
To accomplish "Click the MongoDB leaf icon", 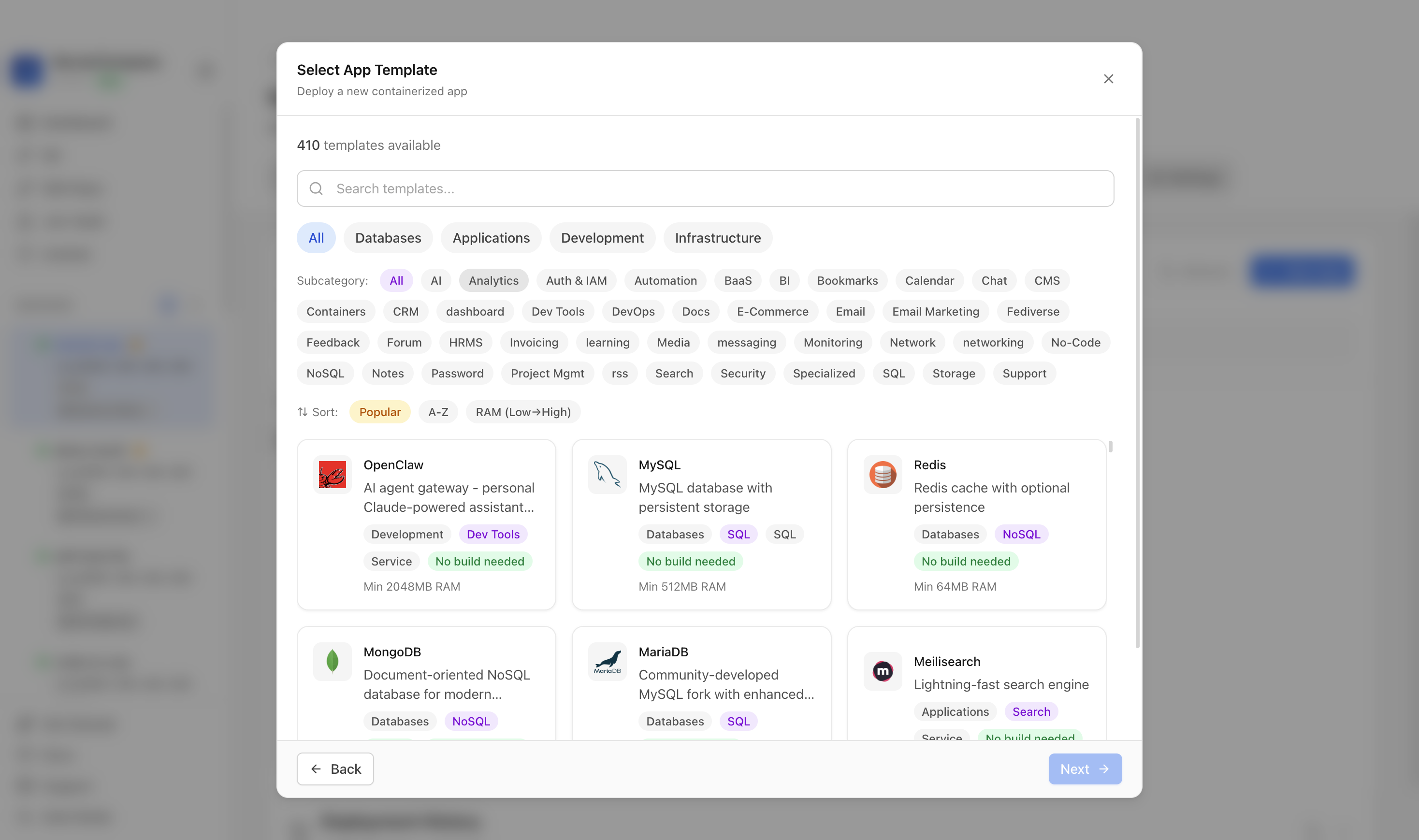I will click(332, 661).
